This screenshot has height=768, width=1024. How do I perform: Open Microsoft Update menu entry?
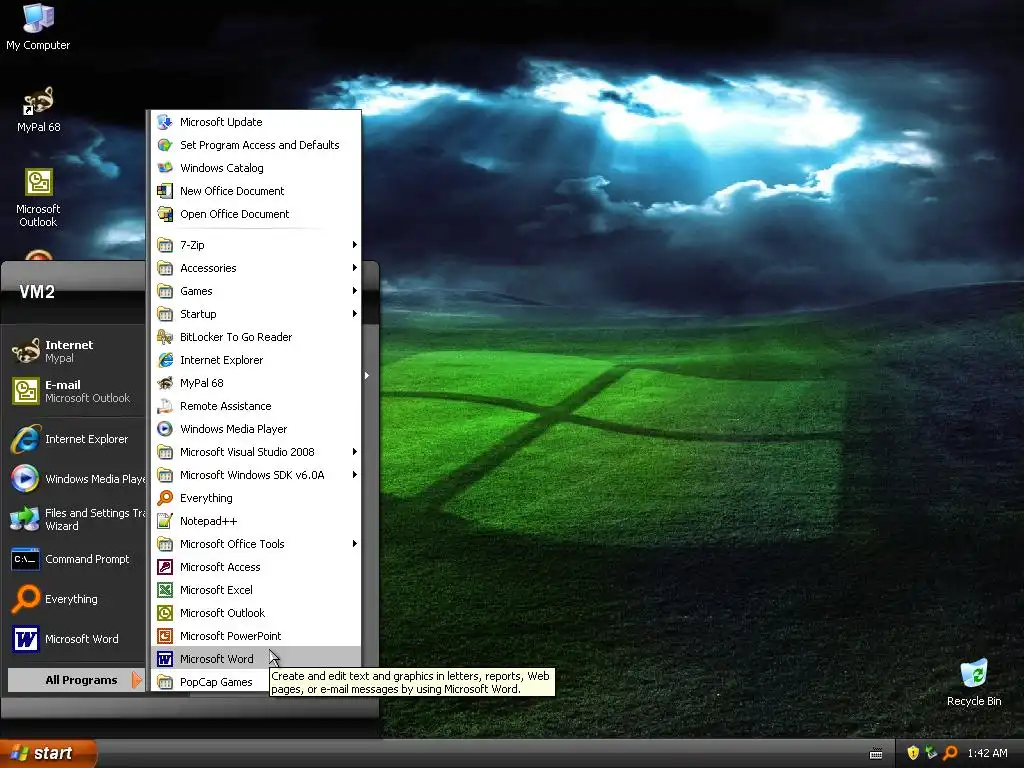pos(256,121)
